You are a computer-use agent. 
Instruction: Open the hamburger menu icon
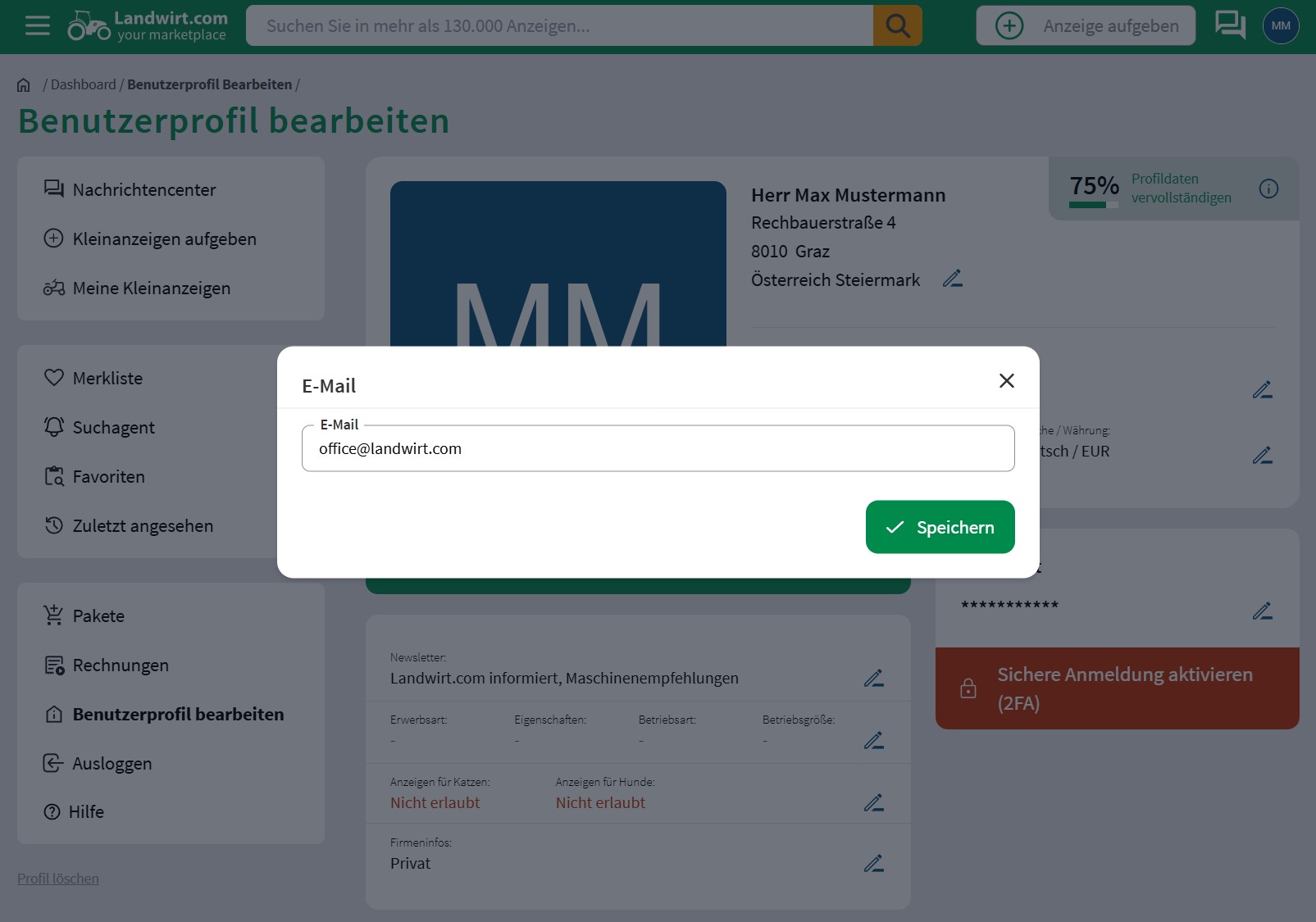click(38, 25)
